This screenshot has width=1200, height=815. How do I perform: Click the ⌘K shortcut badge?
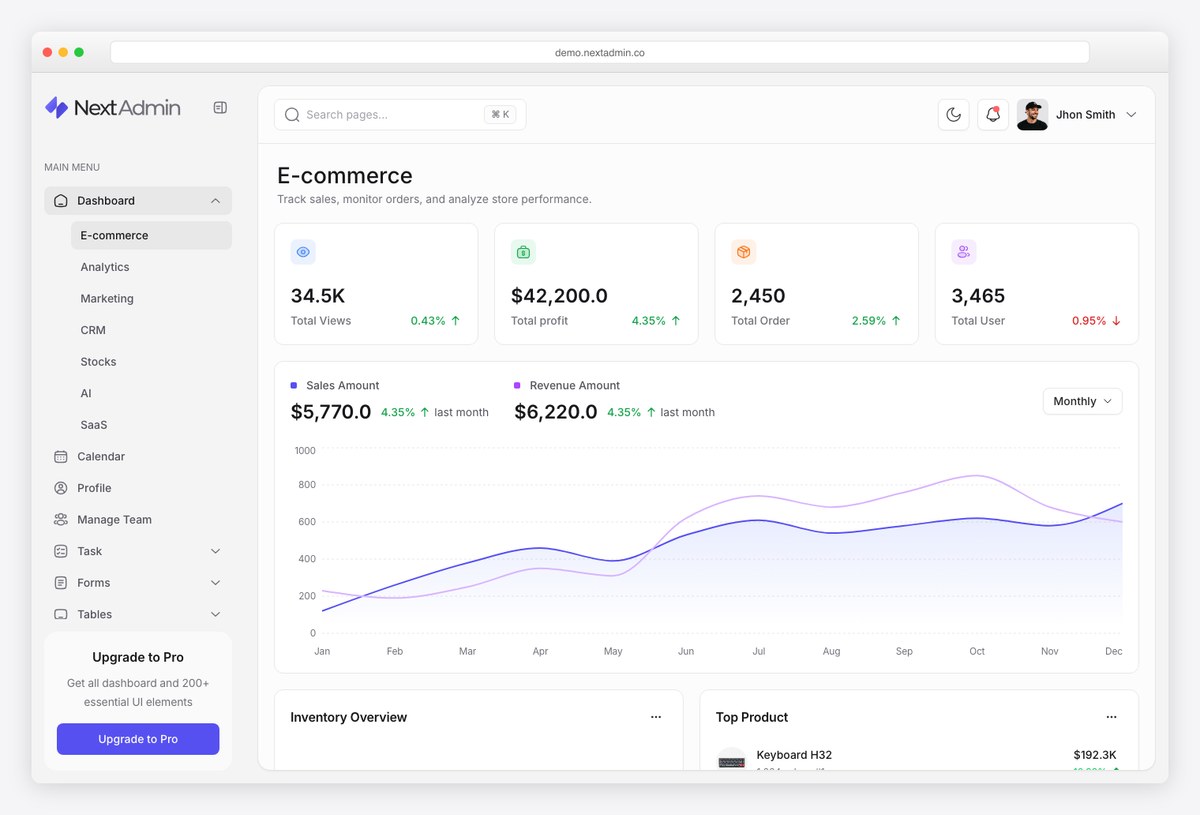(x=501, y=115)
